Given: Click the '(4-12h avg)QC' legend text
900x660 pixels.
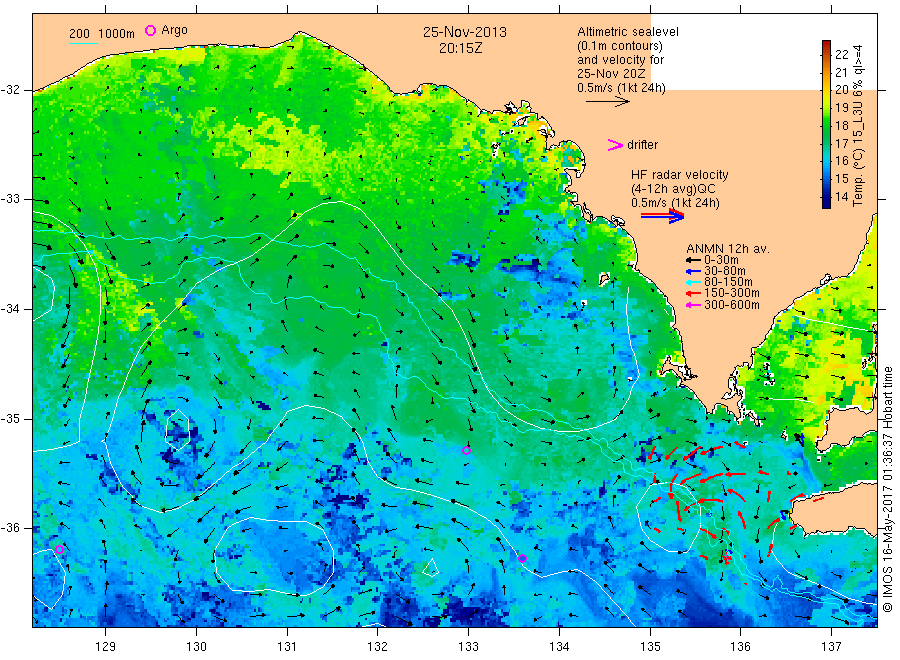Looking at the screenshot, I should tap(673, 189).
